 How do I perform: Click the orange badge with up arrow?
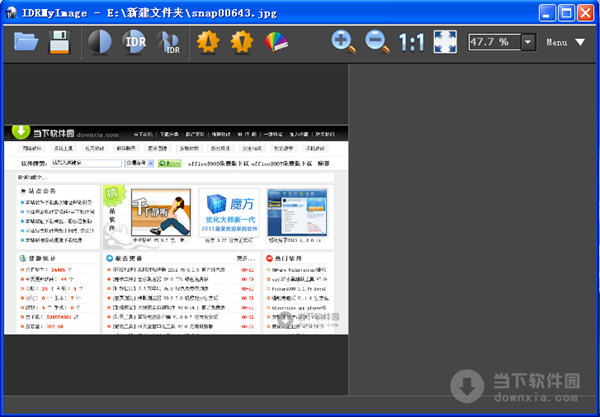click(x=208, y=42)
